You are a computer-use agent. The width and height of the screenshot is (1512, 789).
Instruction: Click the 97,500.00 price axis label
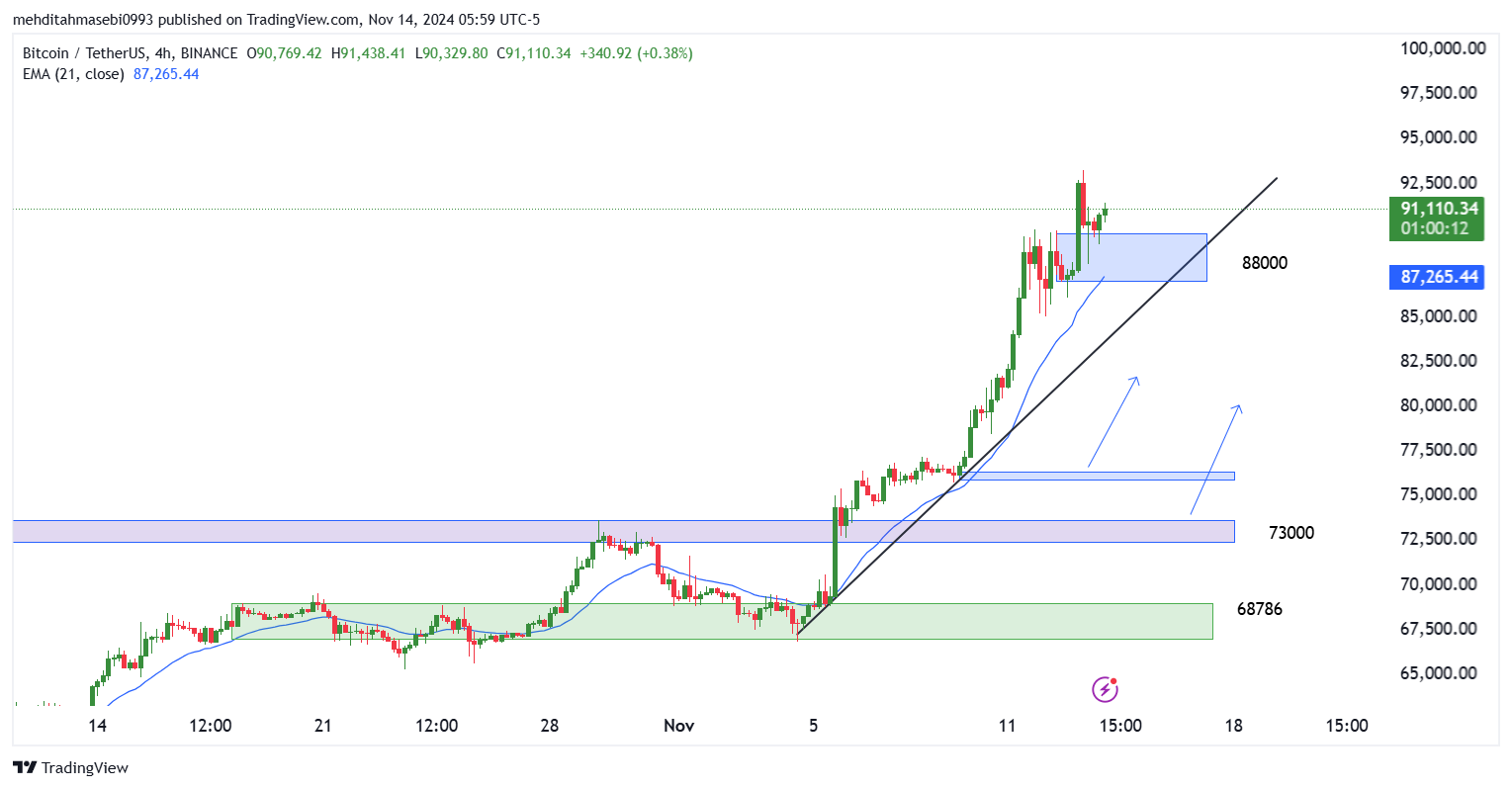tap(1439, 93)
